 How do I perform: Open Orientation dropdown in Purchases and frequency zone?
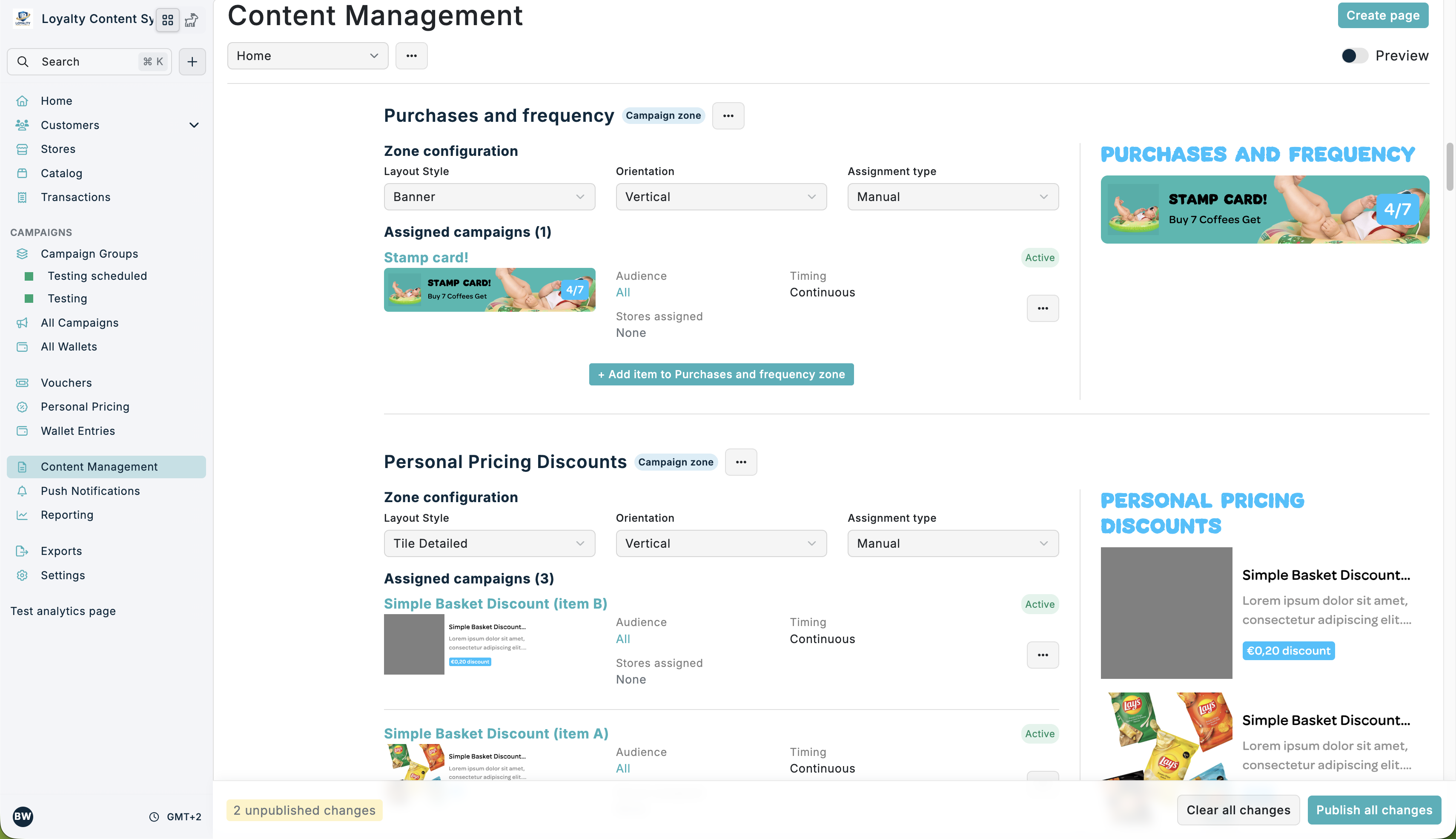click(721, 196)
